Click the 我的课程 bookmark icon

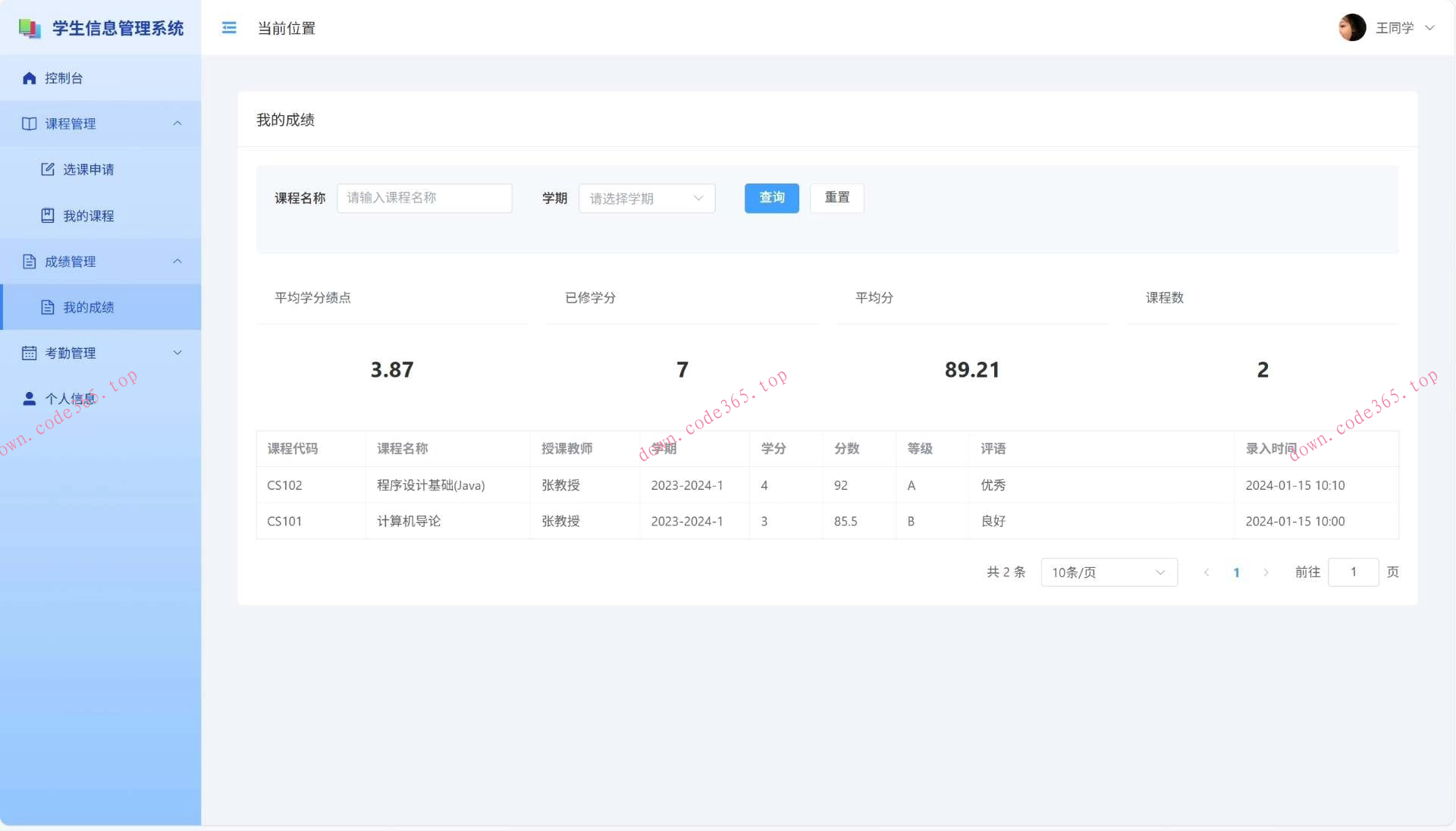(48, 216)
